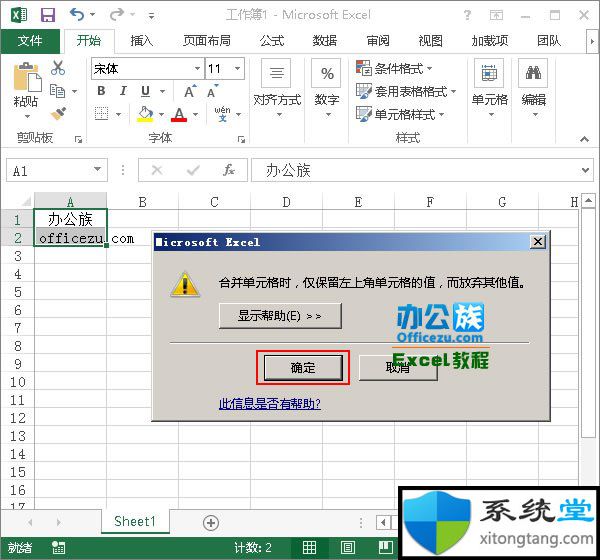Click 确定 in the merge warning dialog
600x560 pixels.
click(303, 367)
